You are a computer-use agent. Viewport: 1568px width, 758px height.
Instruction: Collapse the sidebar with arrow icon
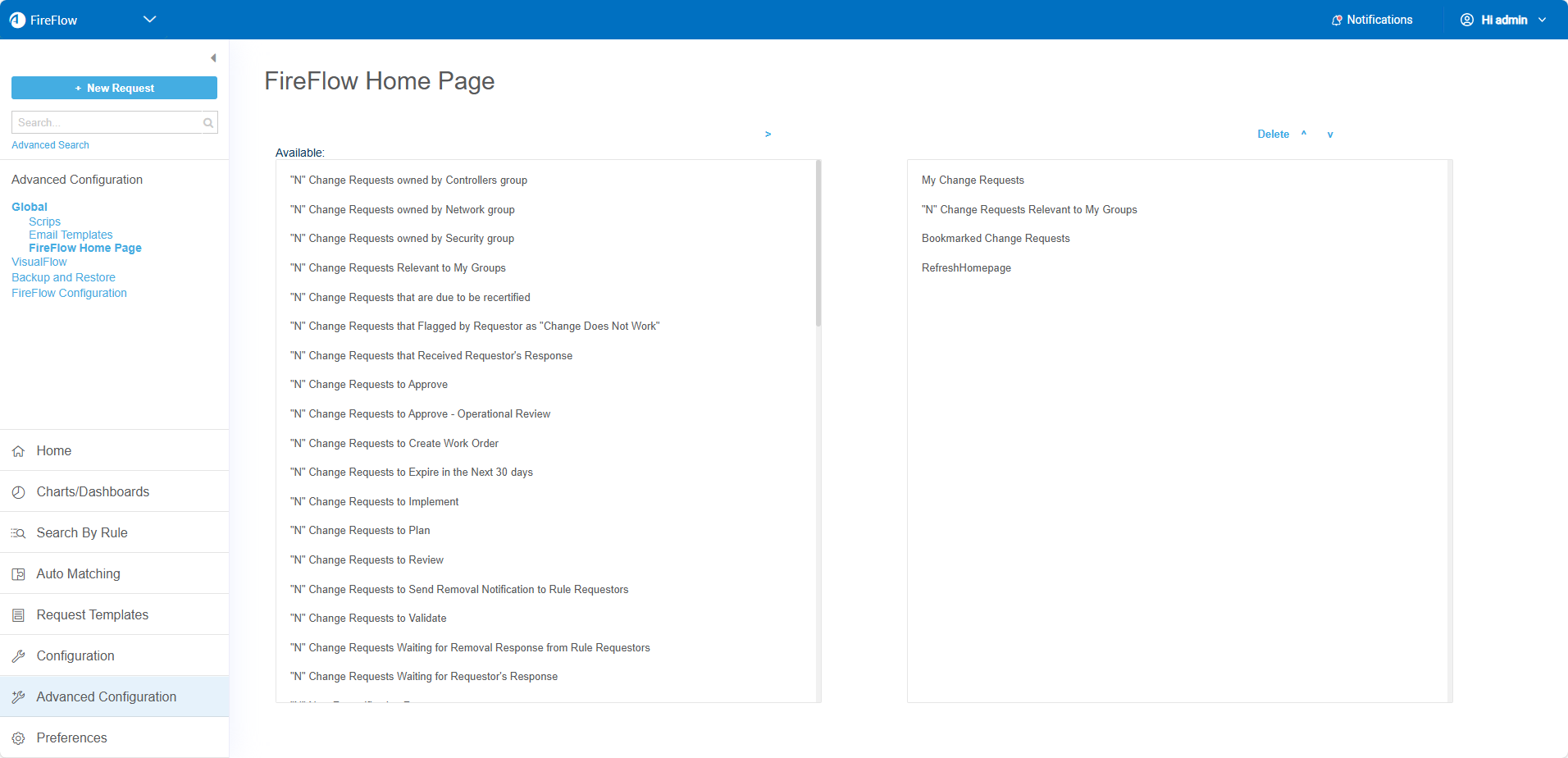coord(213,58)
